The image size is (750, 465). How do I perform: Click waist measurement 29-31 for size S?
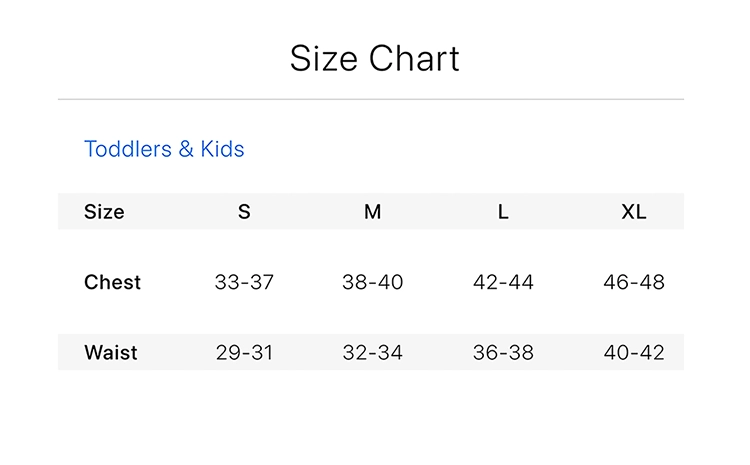pyautogui.click(x=244, y=353)
